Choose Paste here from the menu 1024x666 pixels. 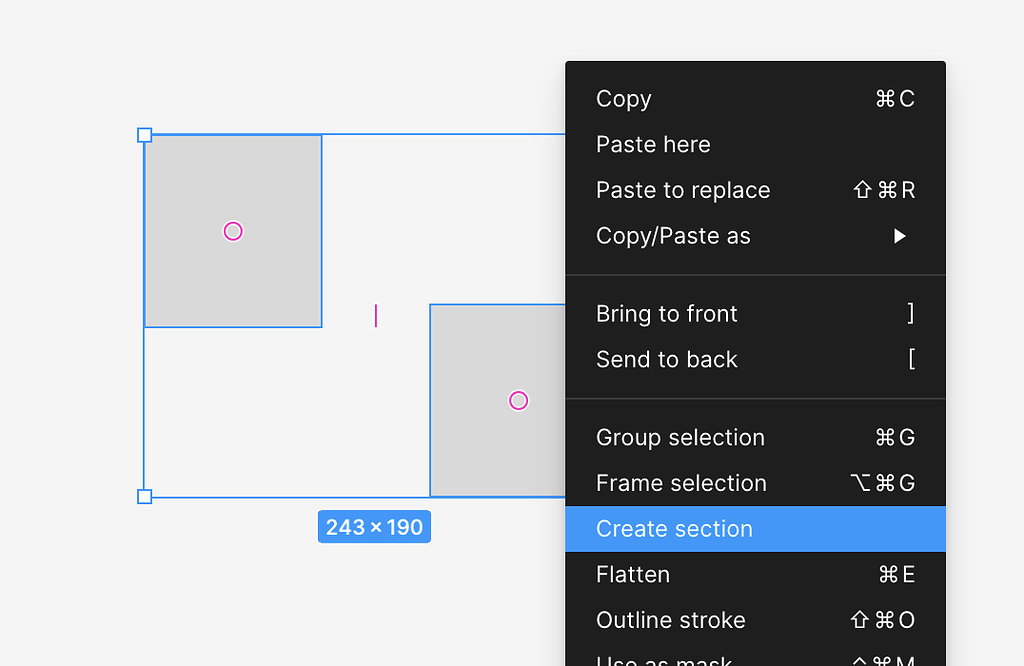(653, 145)
